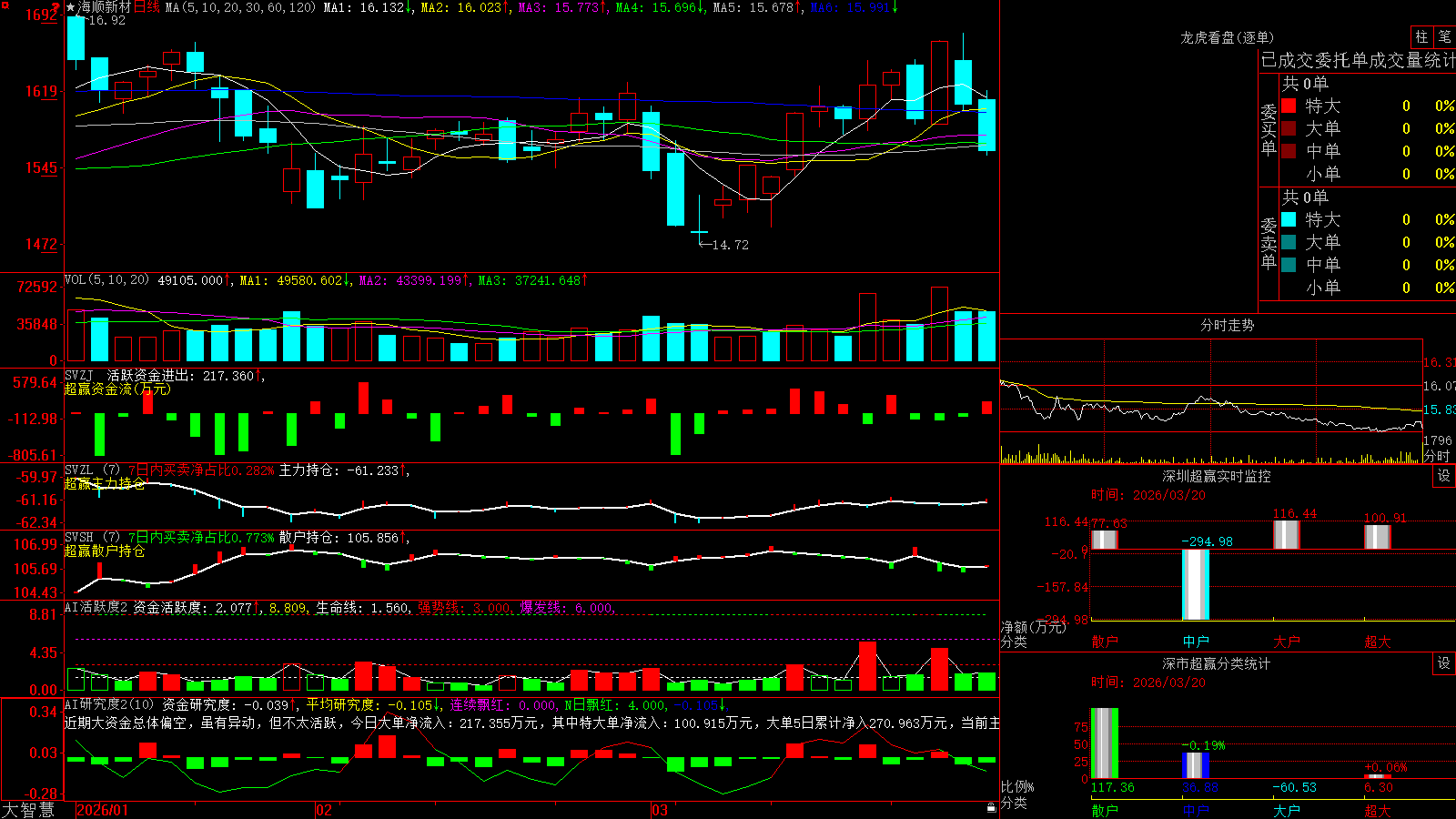Click the 分时走势 panel title
Screen dimensions: 1456x819
[x=1227, y=325]
